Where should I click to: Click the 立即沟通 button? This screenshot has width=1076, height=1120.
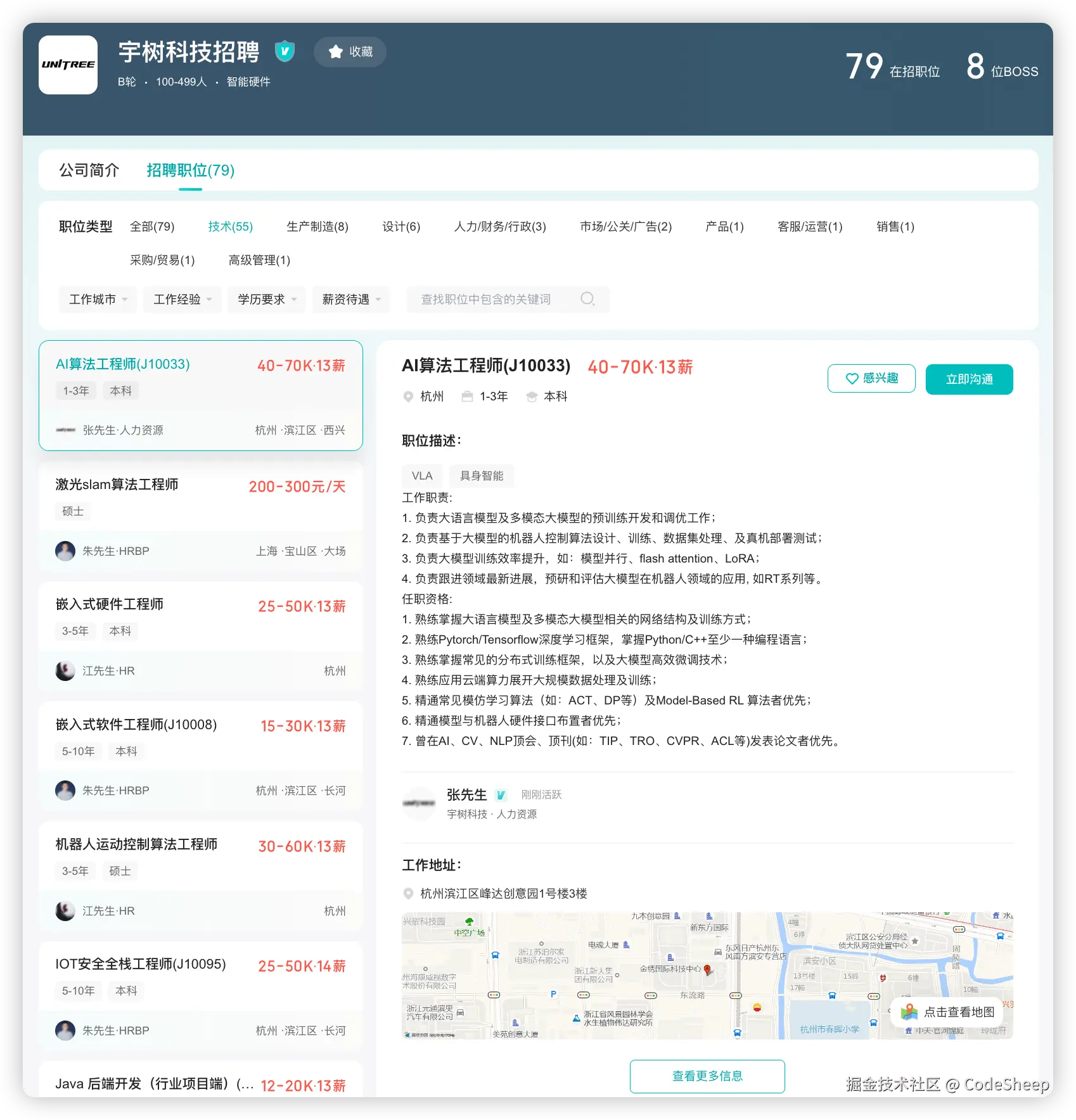coord(969,379)
